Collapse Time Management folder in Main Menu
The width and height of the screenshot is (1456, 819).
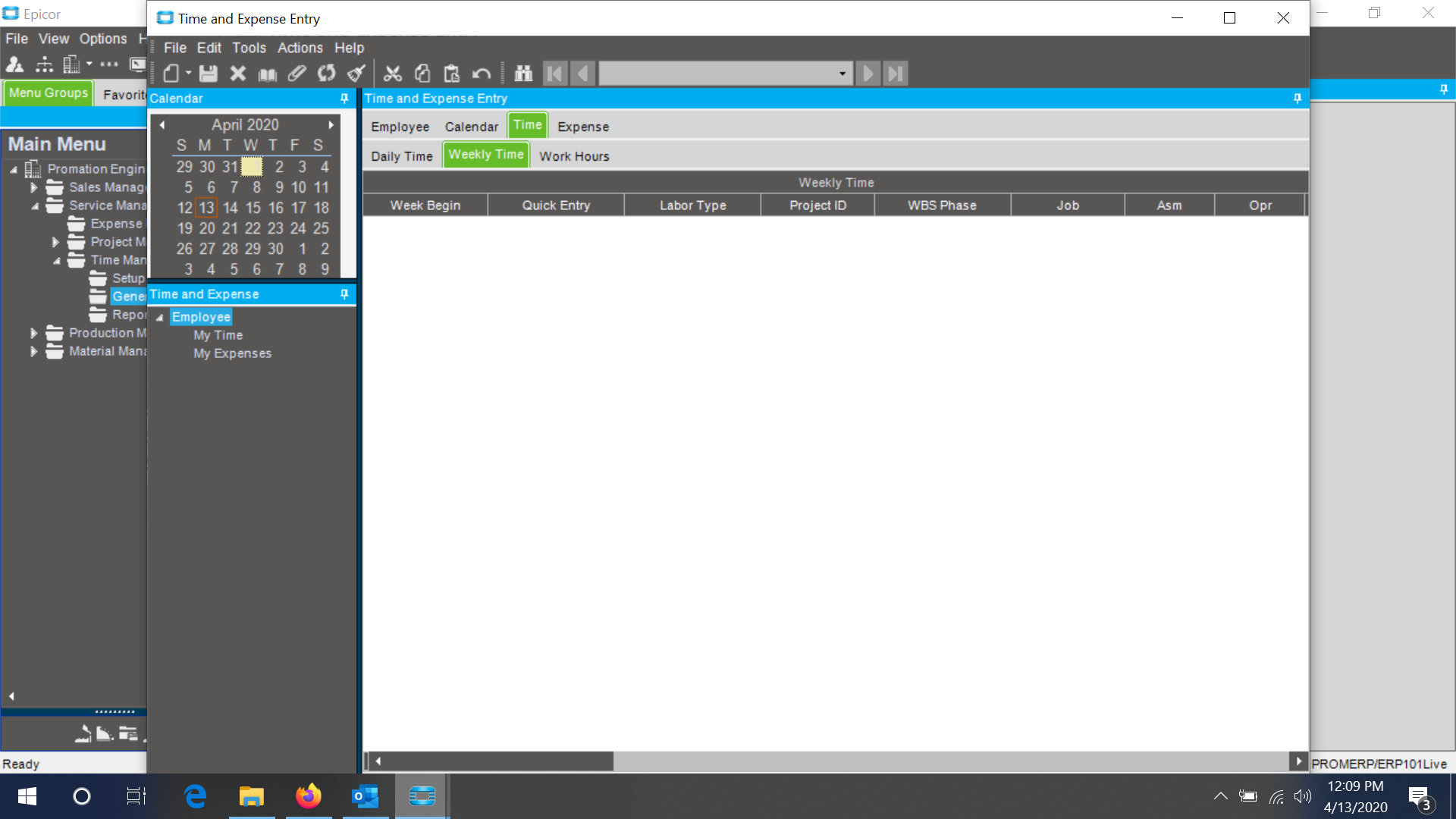click(x=57, y=261)
